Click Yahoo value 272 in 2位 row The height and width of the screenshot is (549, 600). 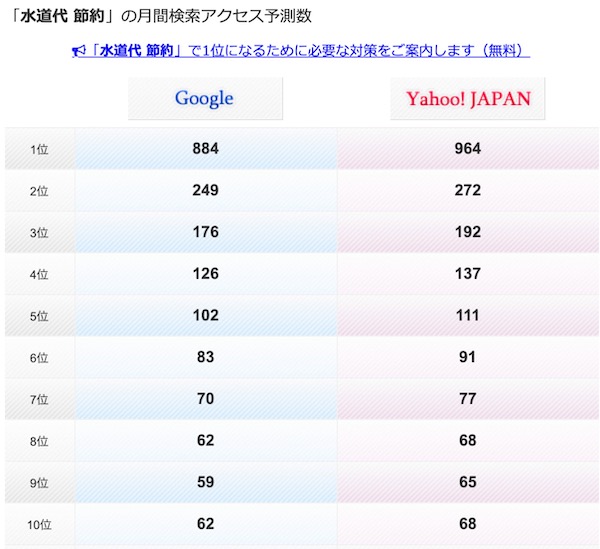click(468, 190)
